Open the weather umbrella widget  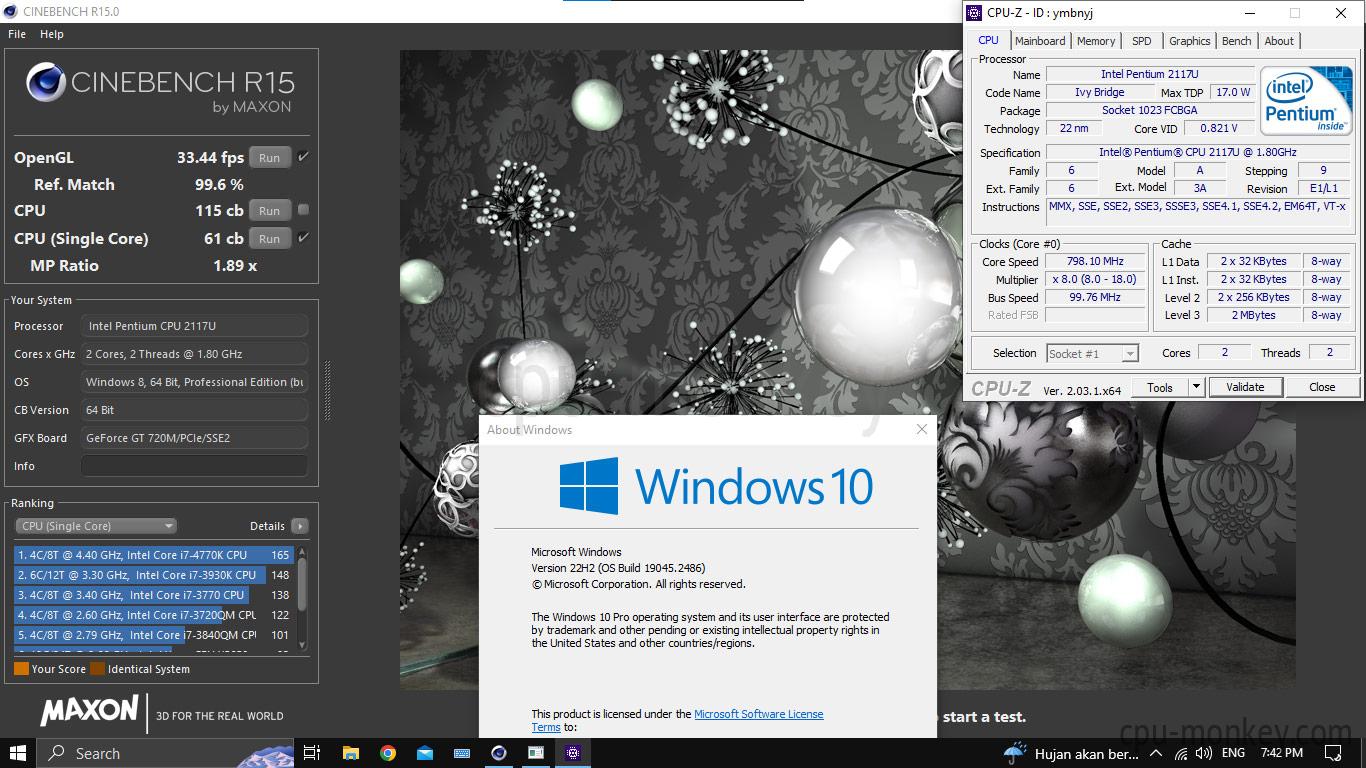coord(1015,753)
